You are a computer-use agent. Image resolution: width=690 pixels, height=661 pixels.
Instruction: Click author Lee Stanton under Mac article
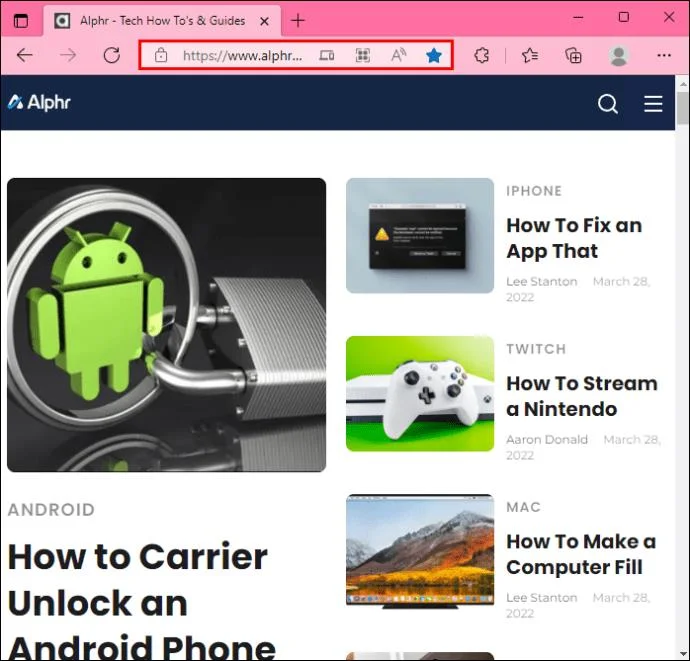(542, 598)
